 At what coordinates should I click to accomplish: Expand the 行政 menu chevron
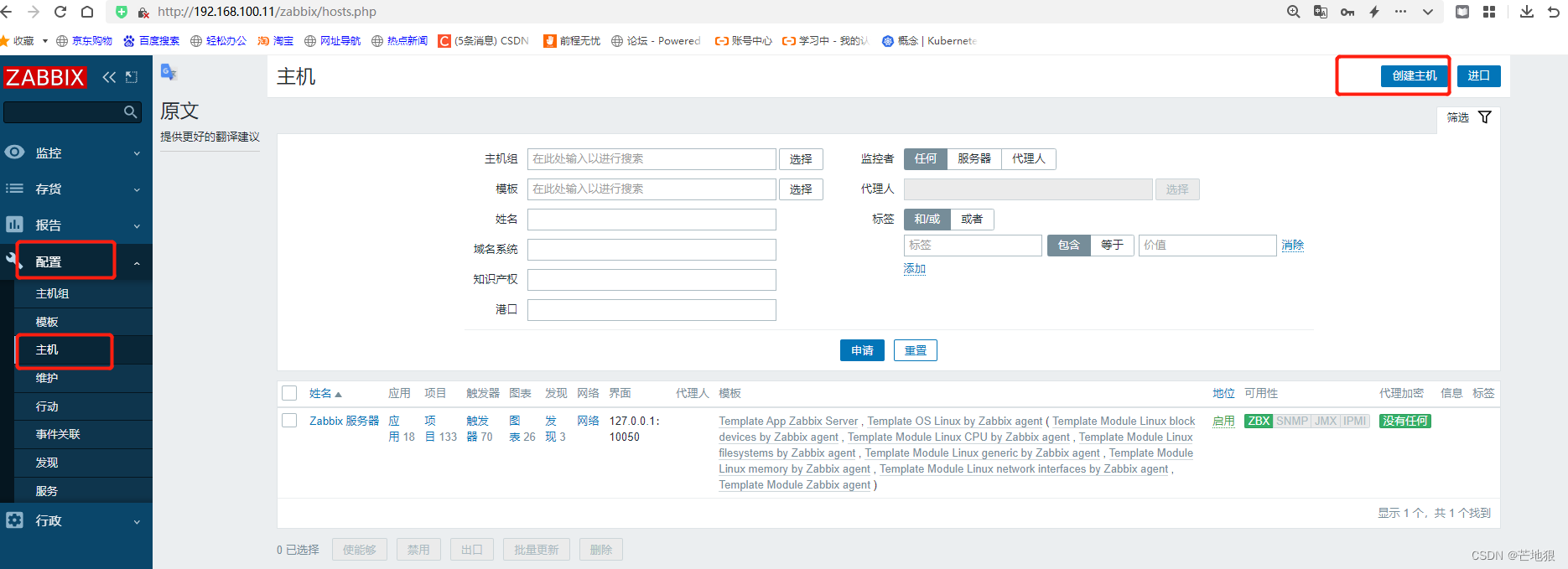pos(137,521)
